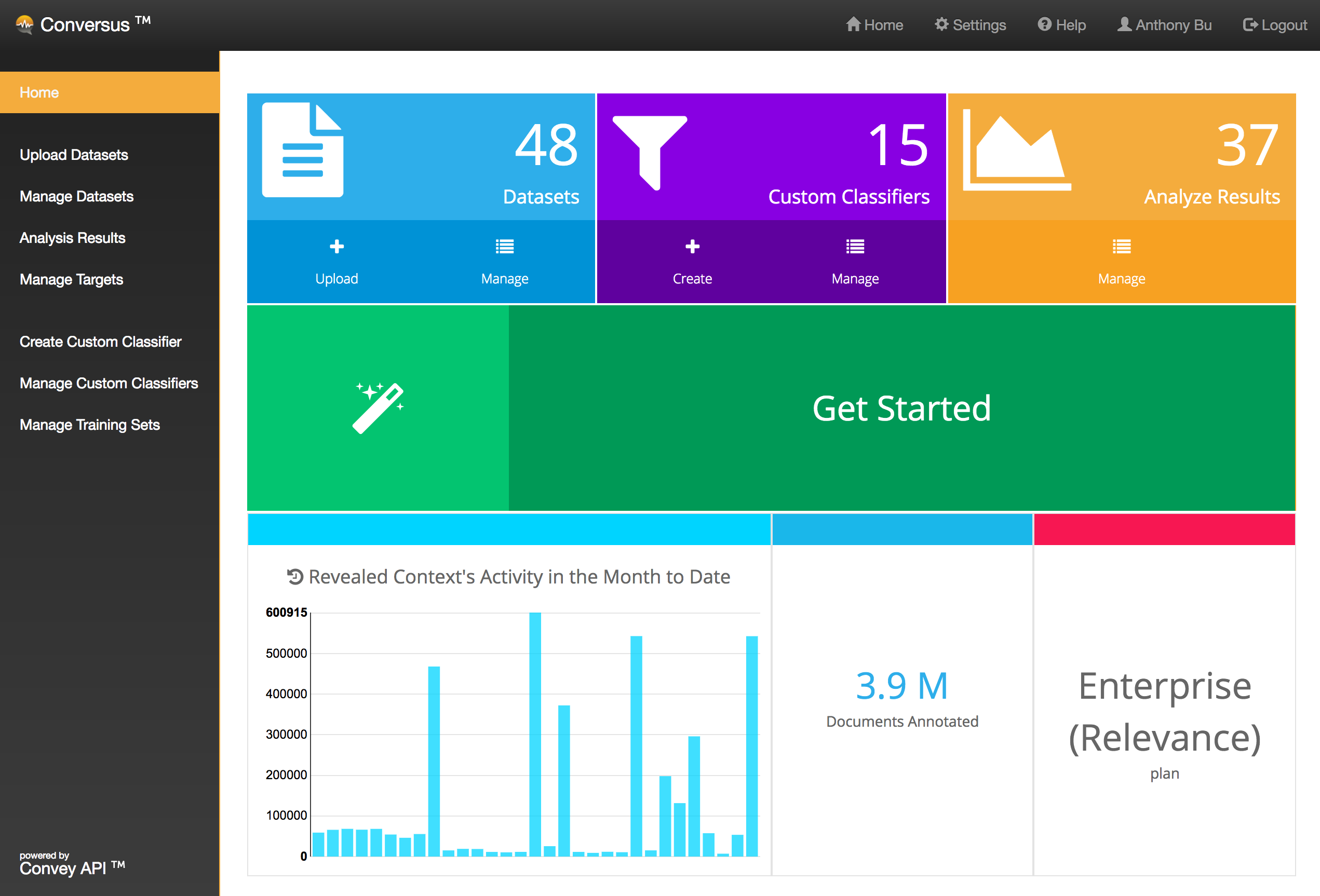Open the Anthony Bu user menu
Viewport: 1320px width, 896px height.
1164,25
